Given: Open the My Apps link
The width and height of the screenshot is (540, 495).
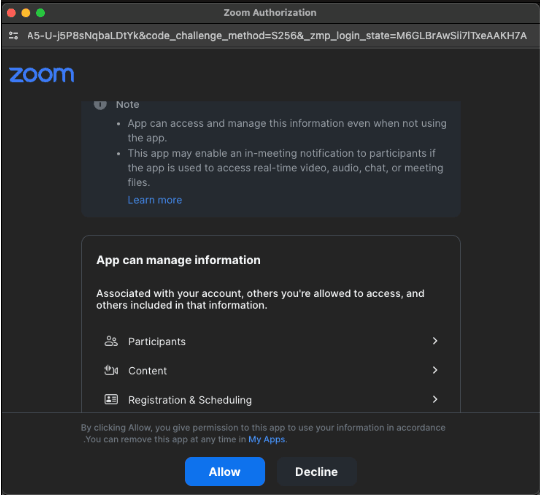Looking at the screenshot, I should click(267, 439).
